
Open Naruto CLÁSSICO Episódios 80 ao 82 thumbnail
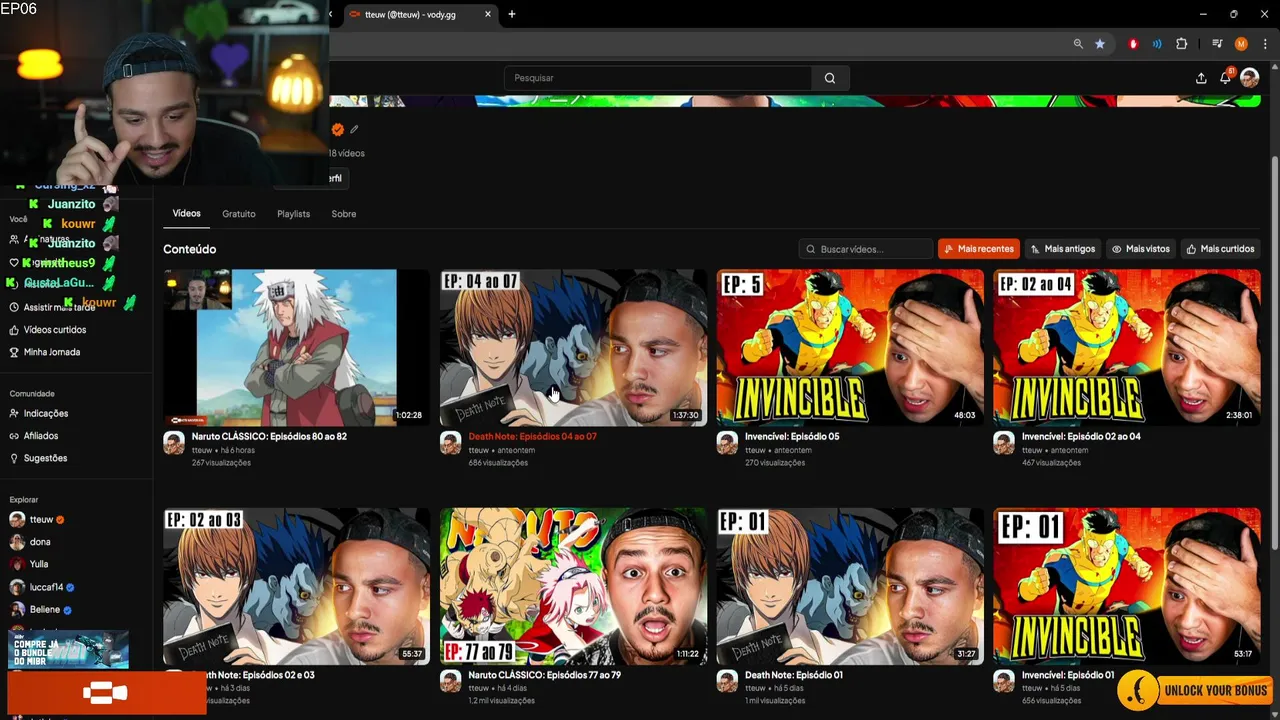coord(297,348)
